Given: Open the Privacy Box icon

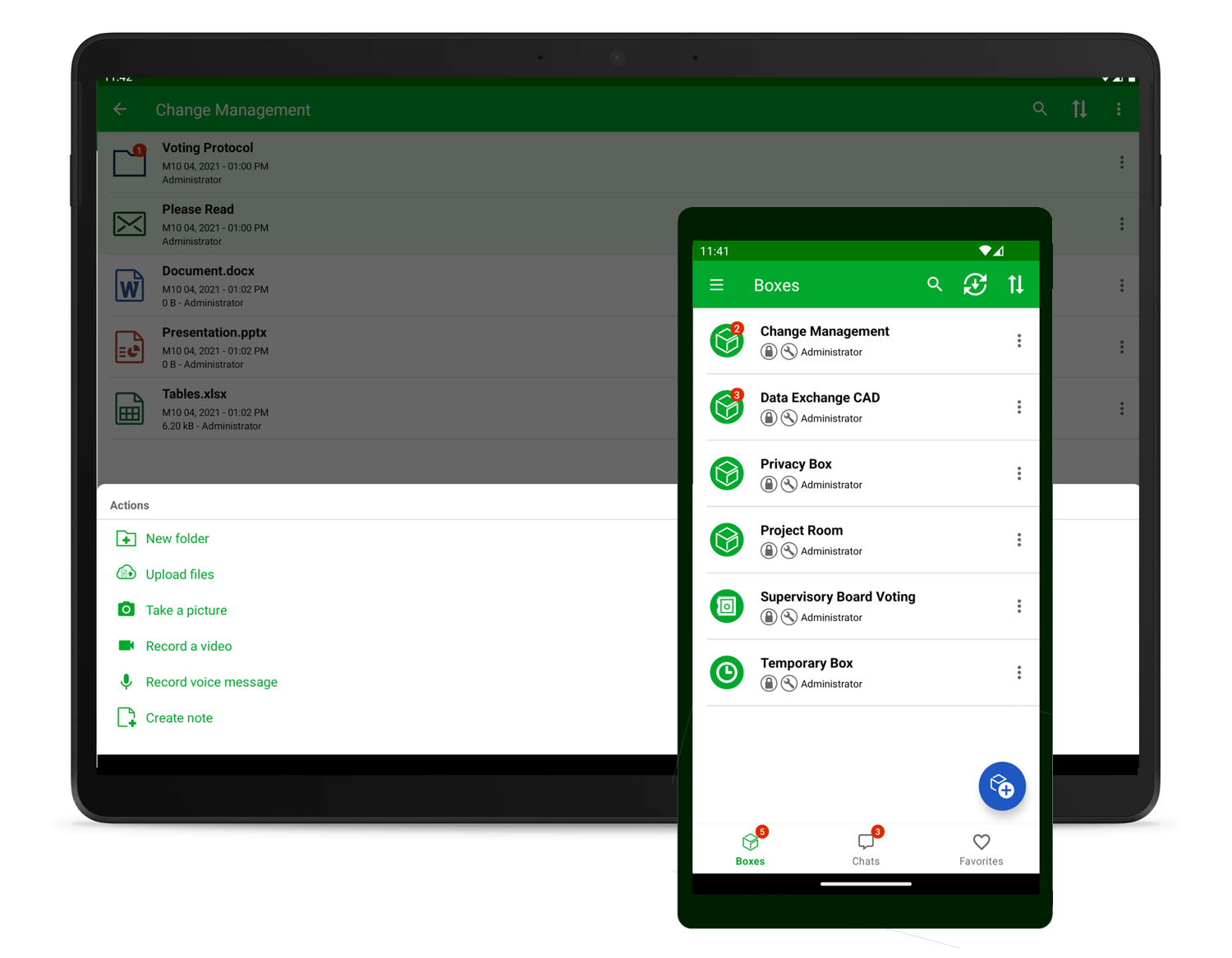Looking at the screenshot, I should point(727,473).
